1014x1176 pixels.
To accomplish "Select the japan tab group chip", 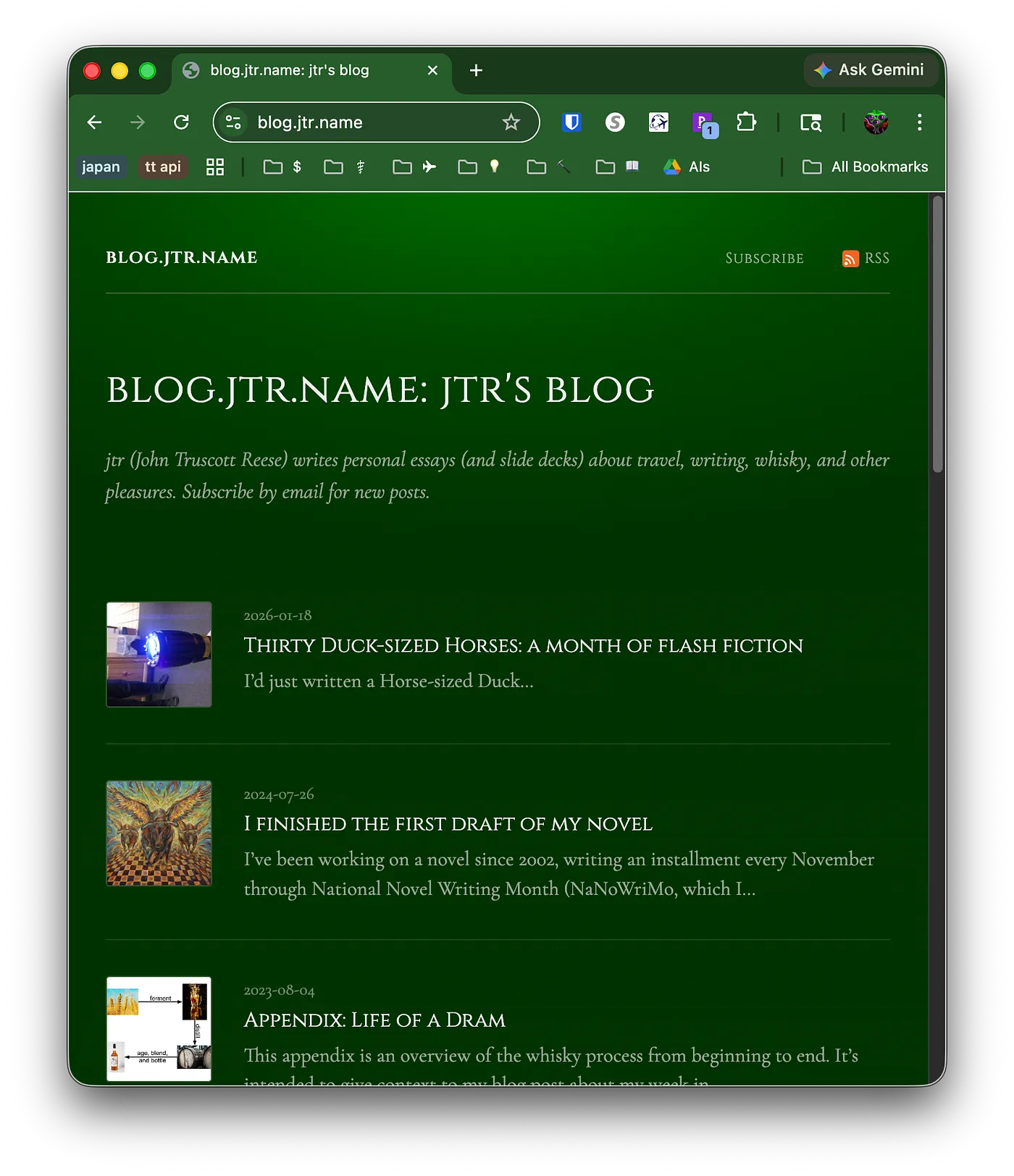I will pyautogui.click(x=101, y=167).
